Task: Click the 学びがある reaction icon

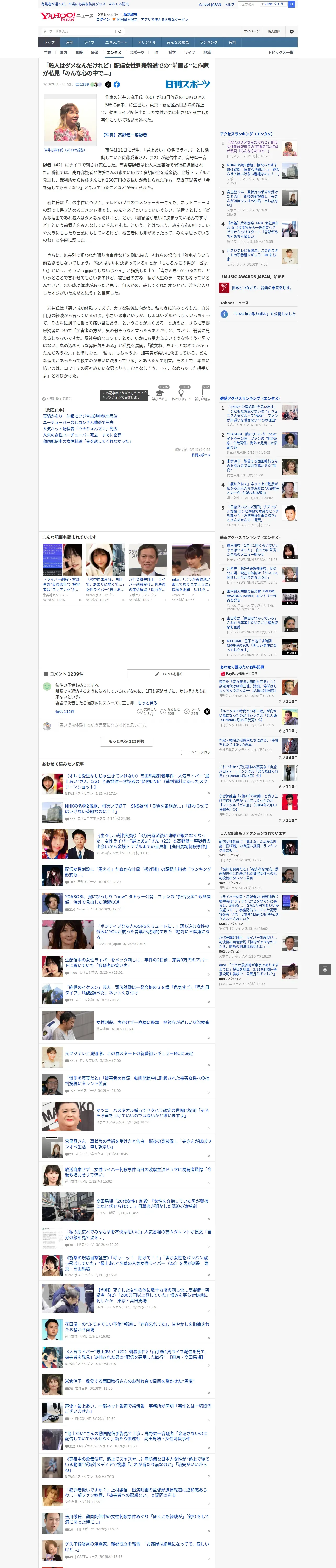Action: 160,393
